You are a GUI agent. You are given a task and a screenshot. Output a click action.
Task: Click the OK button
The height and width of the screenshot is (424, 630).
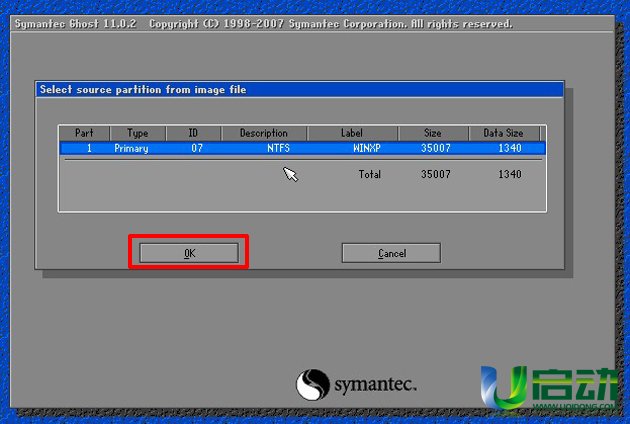tap(189, 253)
